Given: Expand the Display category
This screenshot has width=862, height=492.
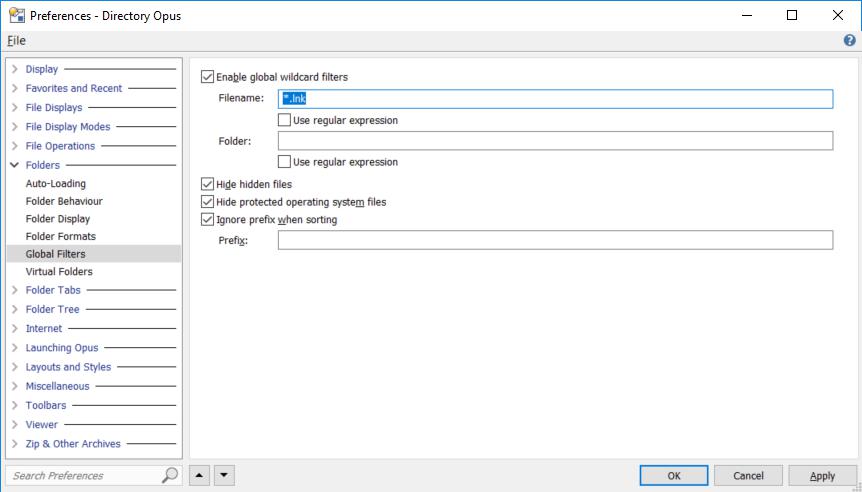Looking at the screenshot, I should pyautogui.click(x=15, y=69).
